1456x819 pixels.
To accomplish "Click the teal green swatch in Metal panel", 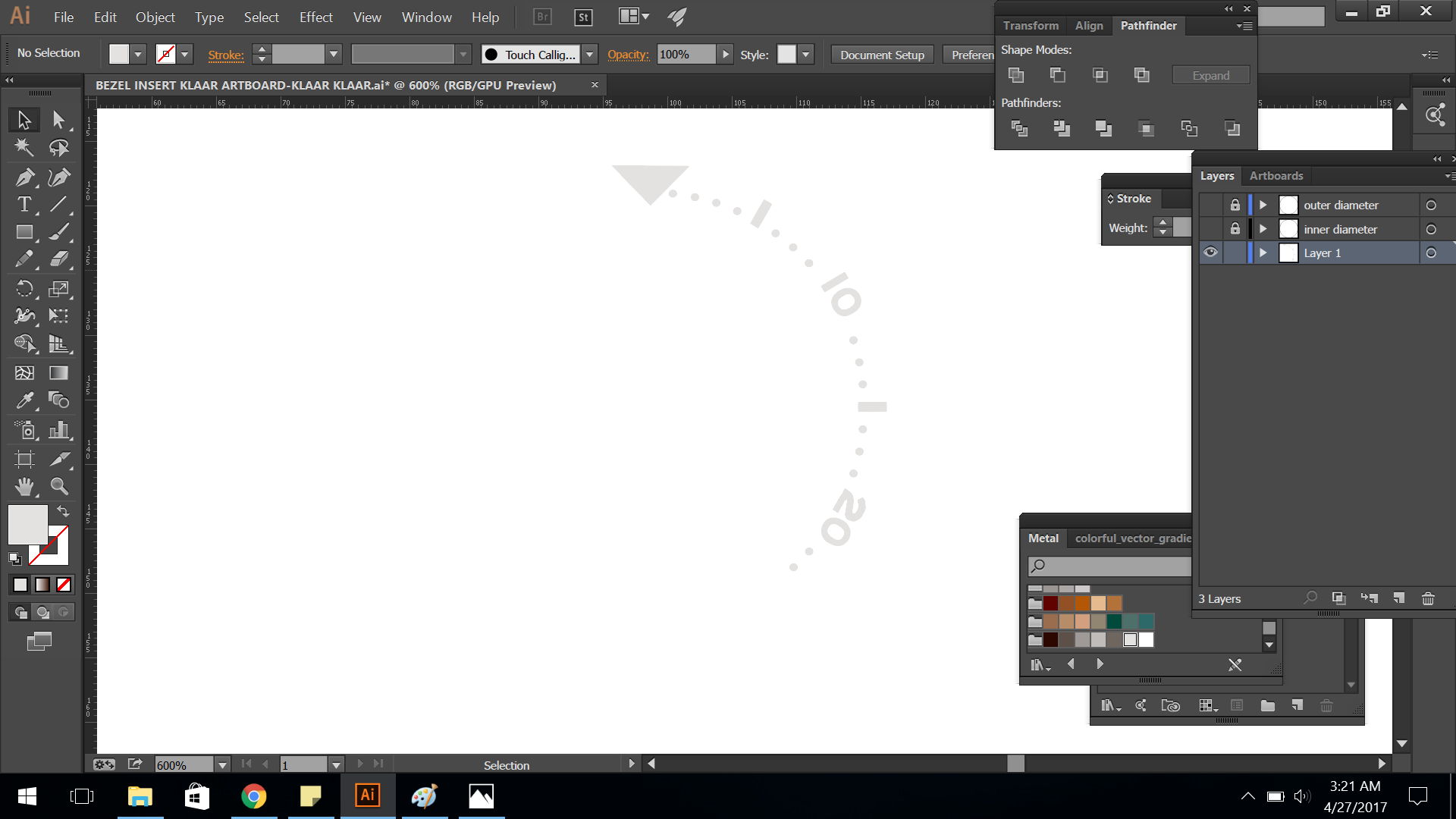I will (1114, 621).
